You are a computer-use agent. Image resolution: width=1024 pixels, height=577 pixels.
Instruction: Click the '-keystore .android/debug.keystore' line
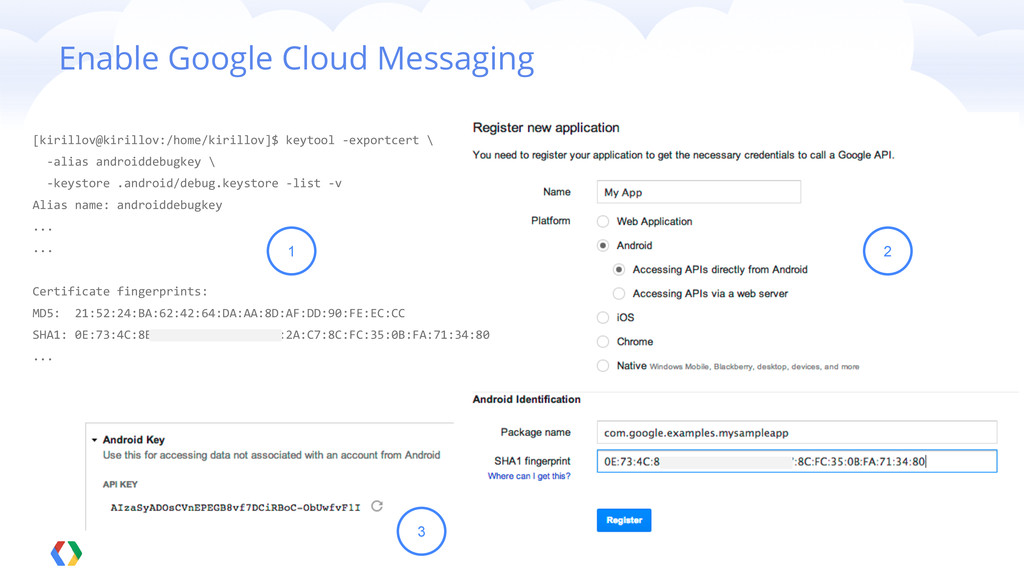[x=194, y=183]
